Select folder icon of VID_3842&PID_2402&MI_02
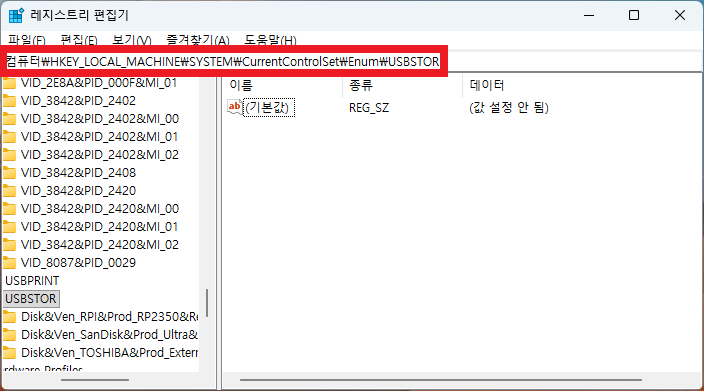 coord(9,154)
